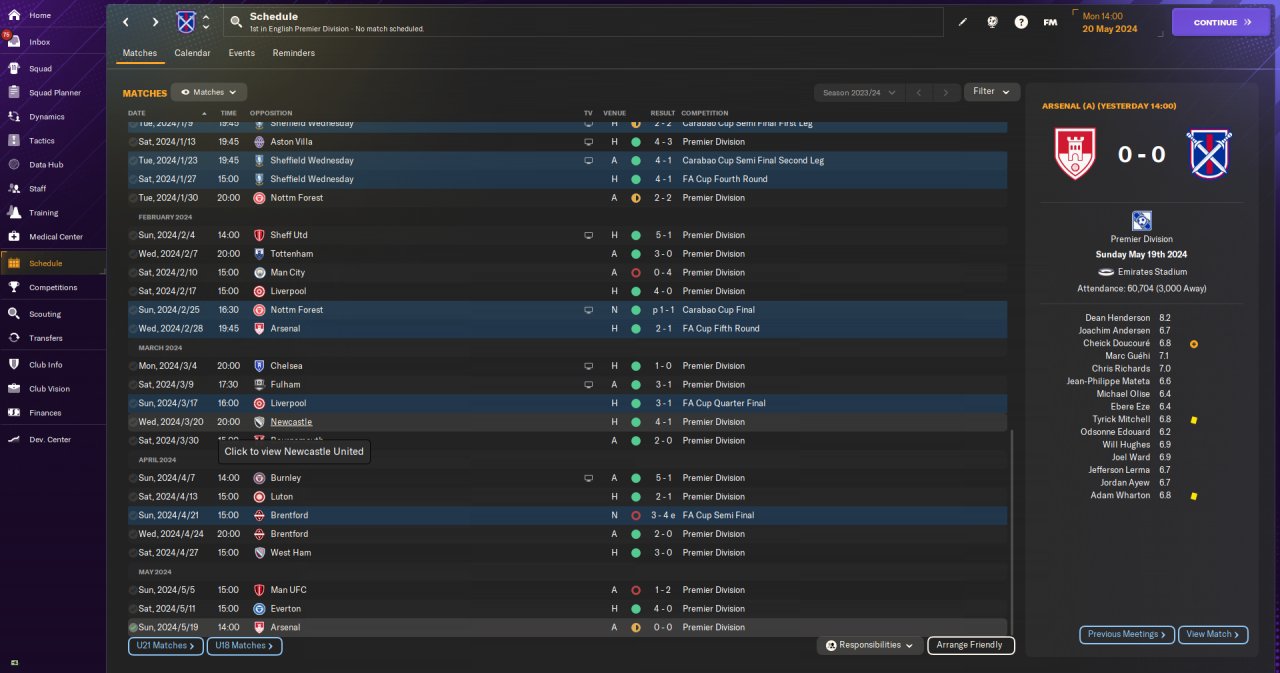This screenshot has width=1280, height=673.
Task: Expand the U18 Matches button
Action: click(x=244, y=646)
